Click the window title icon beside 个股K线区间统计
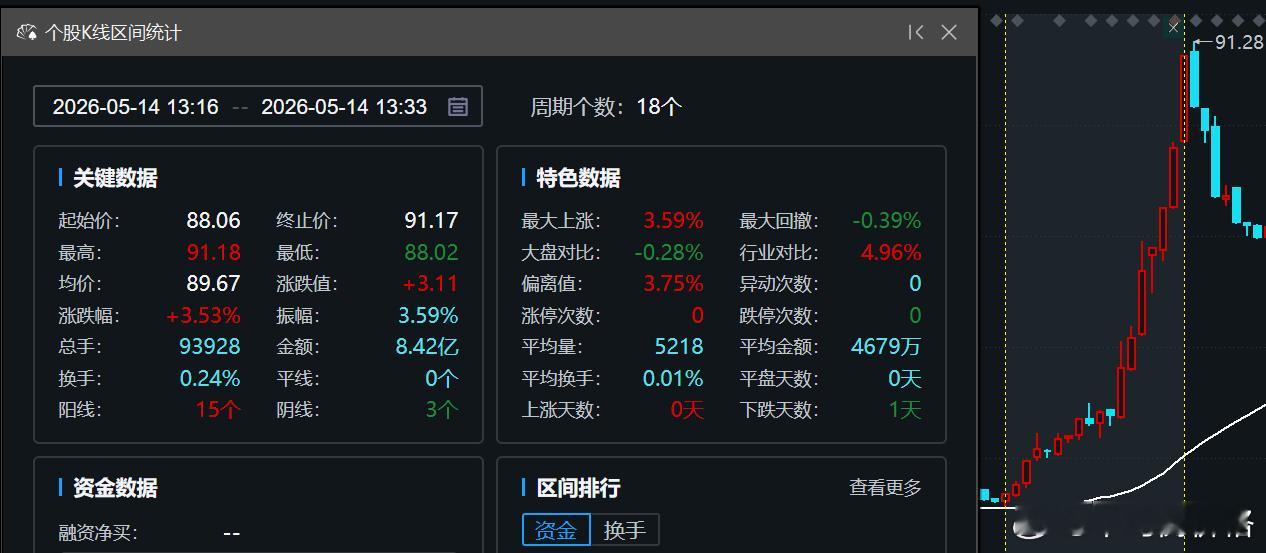The image size is (1266, 553). coord(27,33)
